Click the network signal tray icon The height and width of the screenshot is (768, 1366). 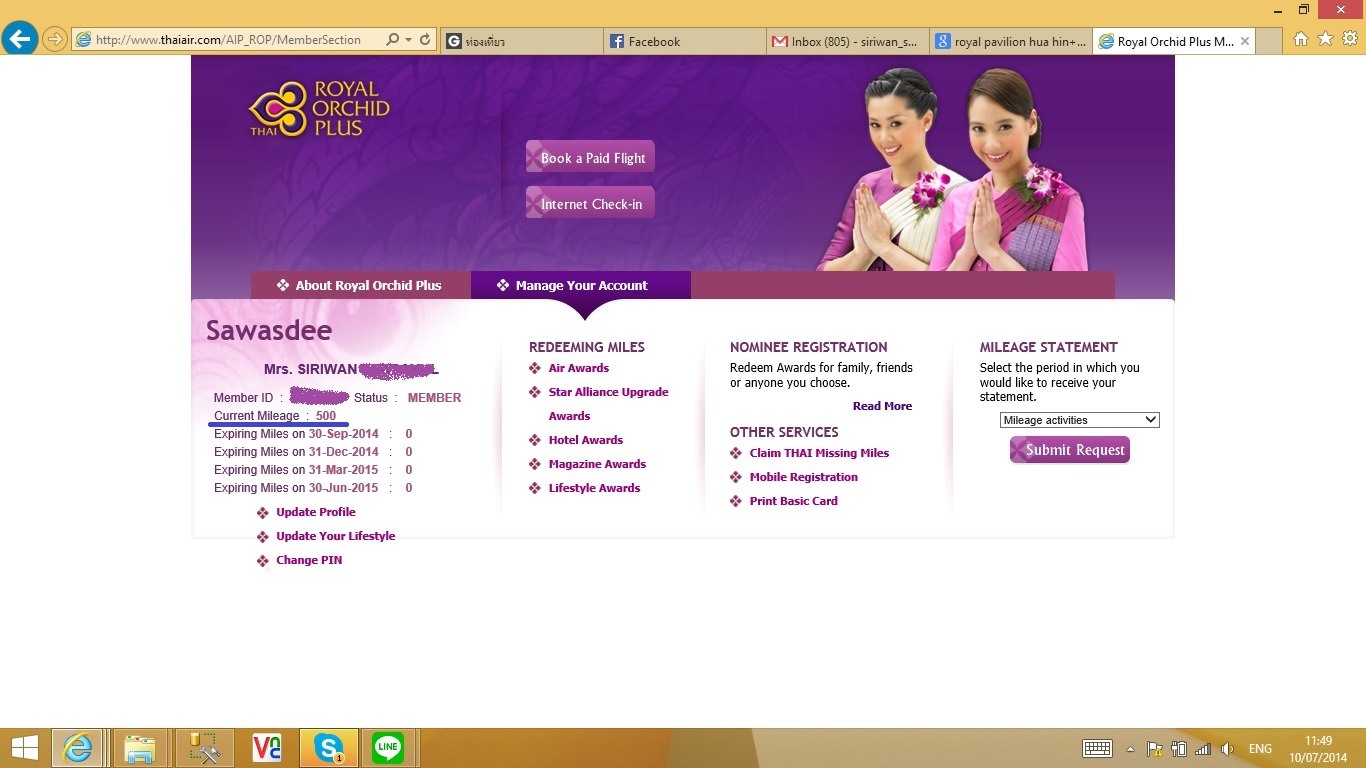1203,749
